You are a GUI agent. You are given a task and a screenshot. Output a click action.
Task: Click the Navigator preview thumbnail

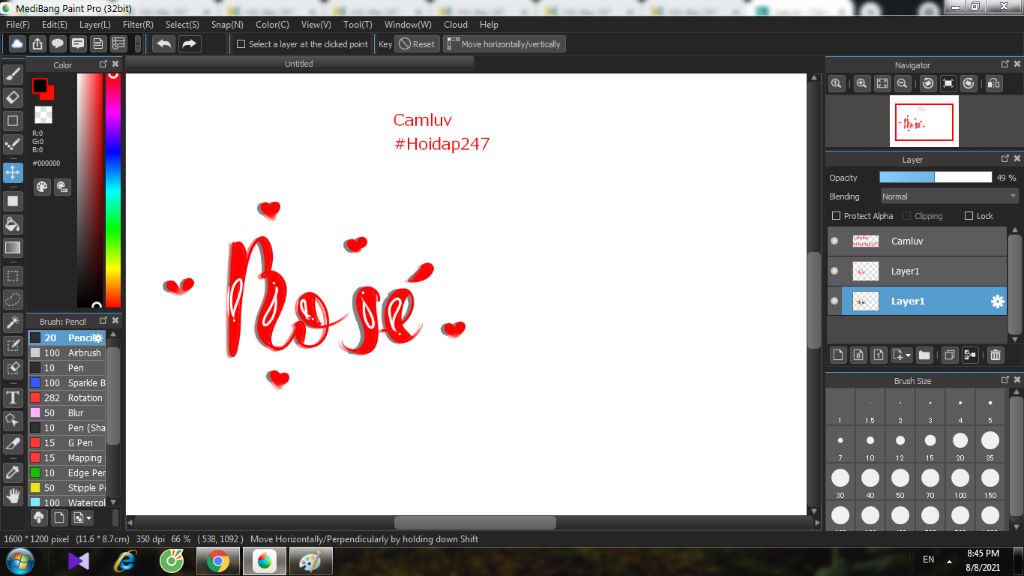[x=924, y=121]
